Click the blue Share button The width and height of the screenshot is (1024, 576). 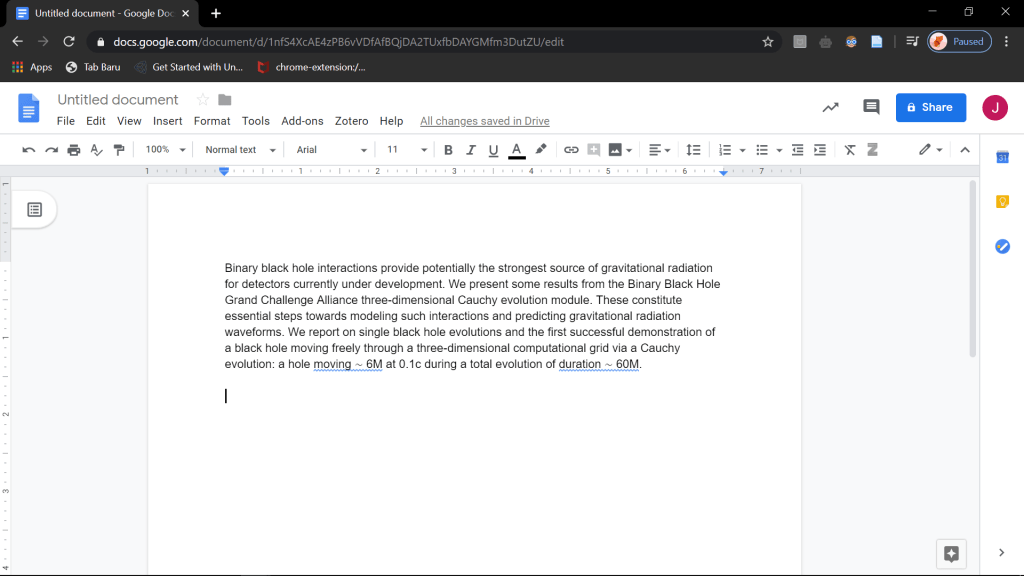[930, 107]
